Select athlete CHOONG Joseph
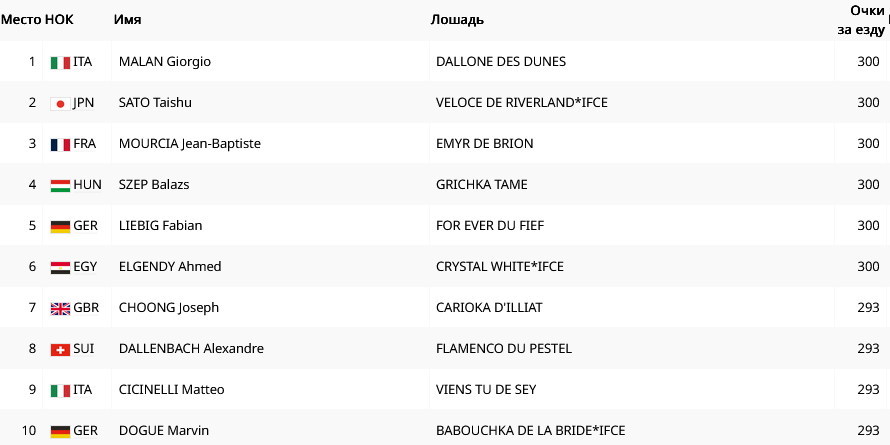The width and height of the screenshot is (890, 445). pos(169,308)
